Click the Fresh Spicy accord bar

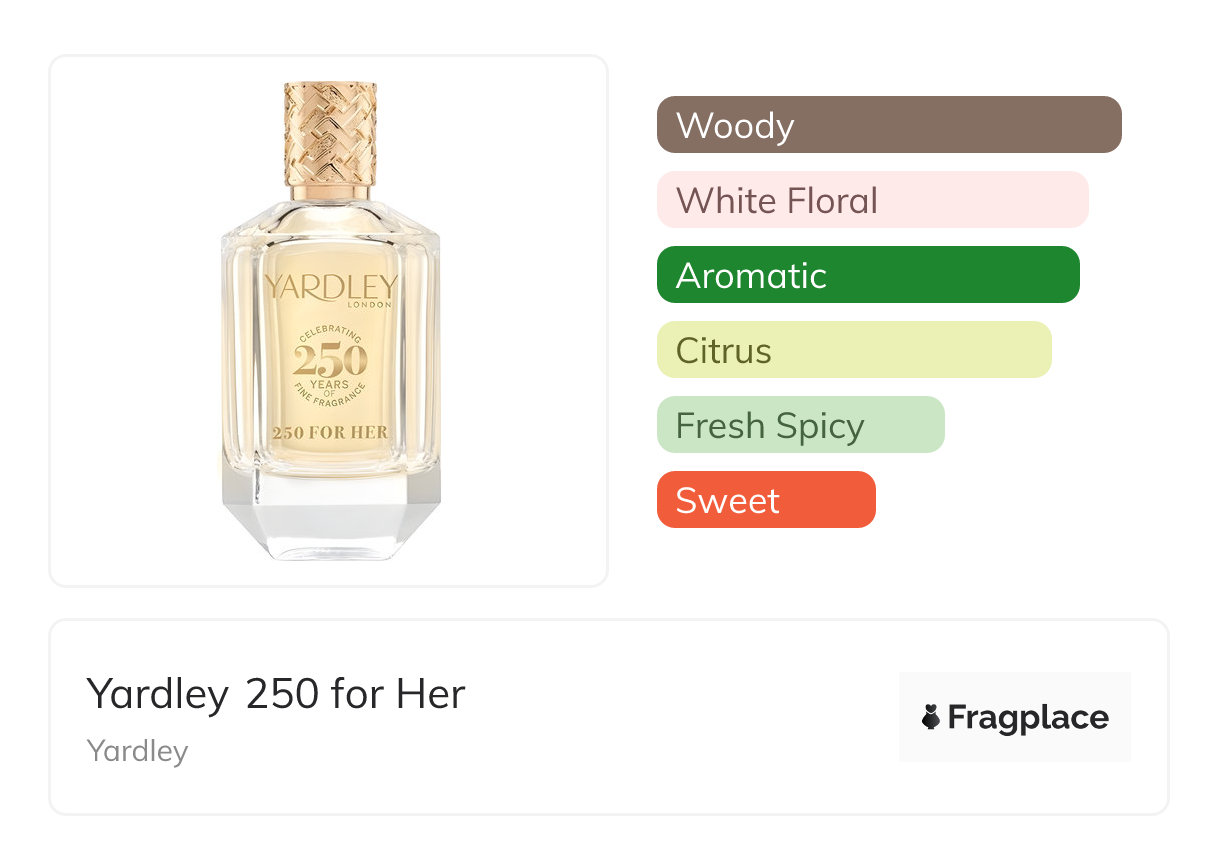(800, 425)
